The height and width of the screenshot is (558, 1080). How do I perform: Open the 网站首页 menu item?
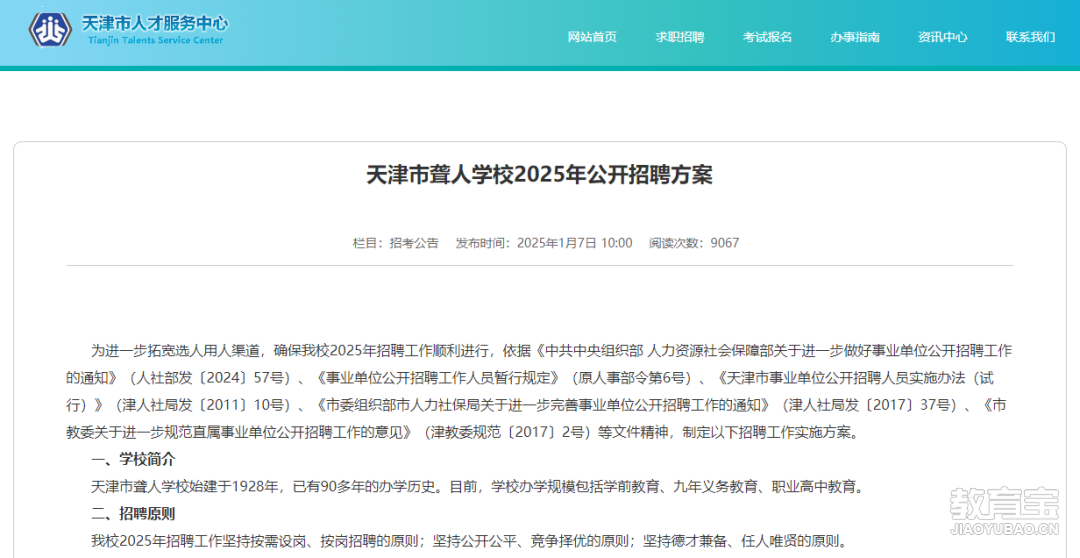click(x=592, y=37)
